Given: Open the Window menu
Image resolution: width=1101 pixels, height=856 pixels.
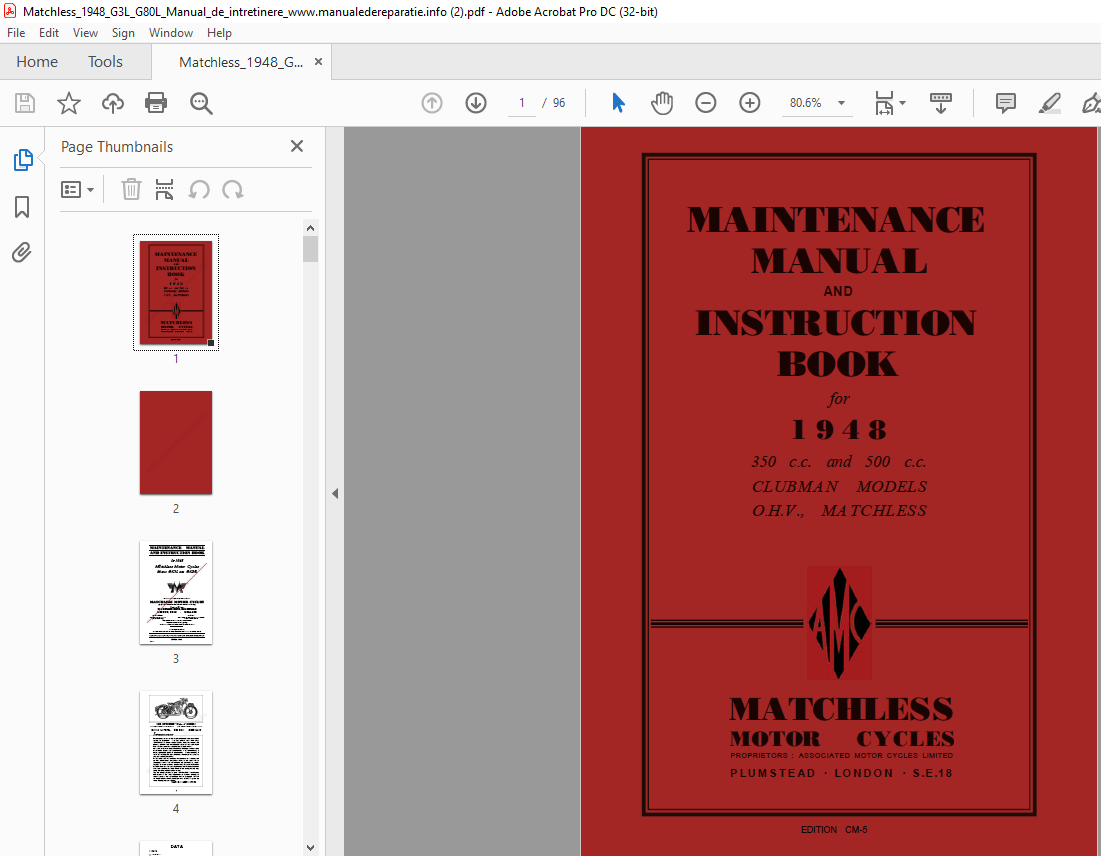Looking at the screenshot, I should tap(171, 33).
